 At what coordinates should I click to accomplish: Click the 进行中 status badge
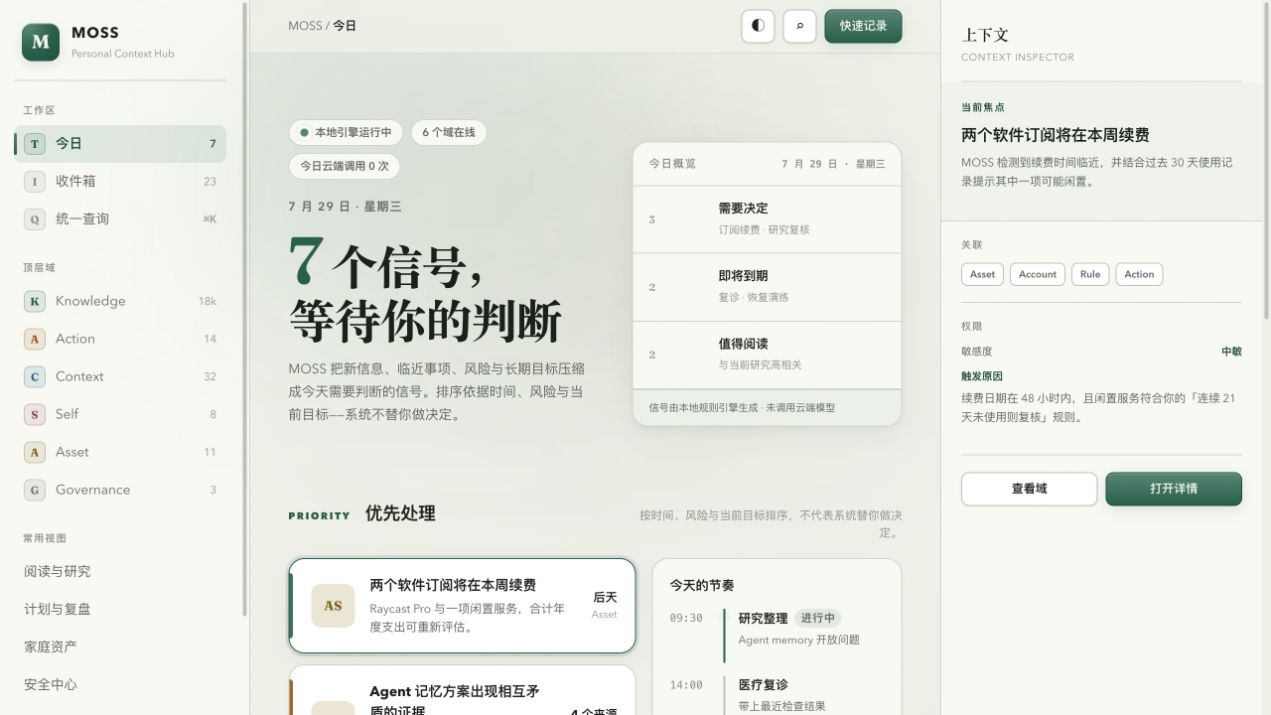click(x=818, y=618)
